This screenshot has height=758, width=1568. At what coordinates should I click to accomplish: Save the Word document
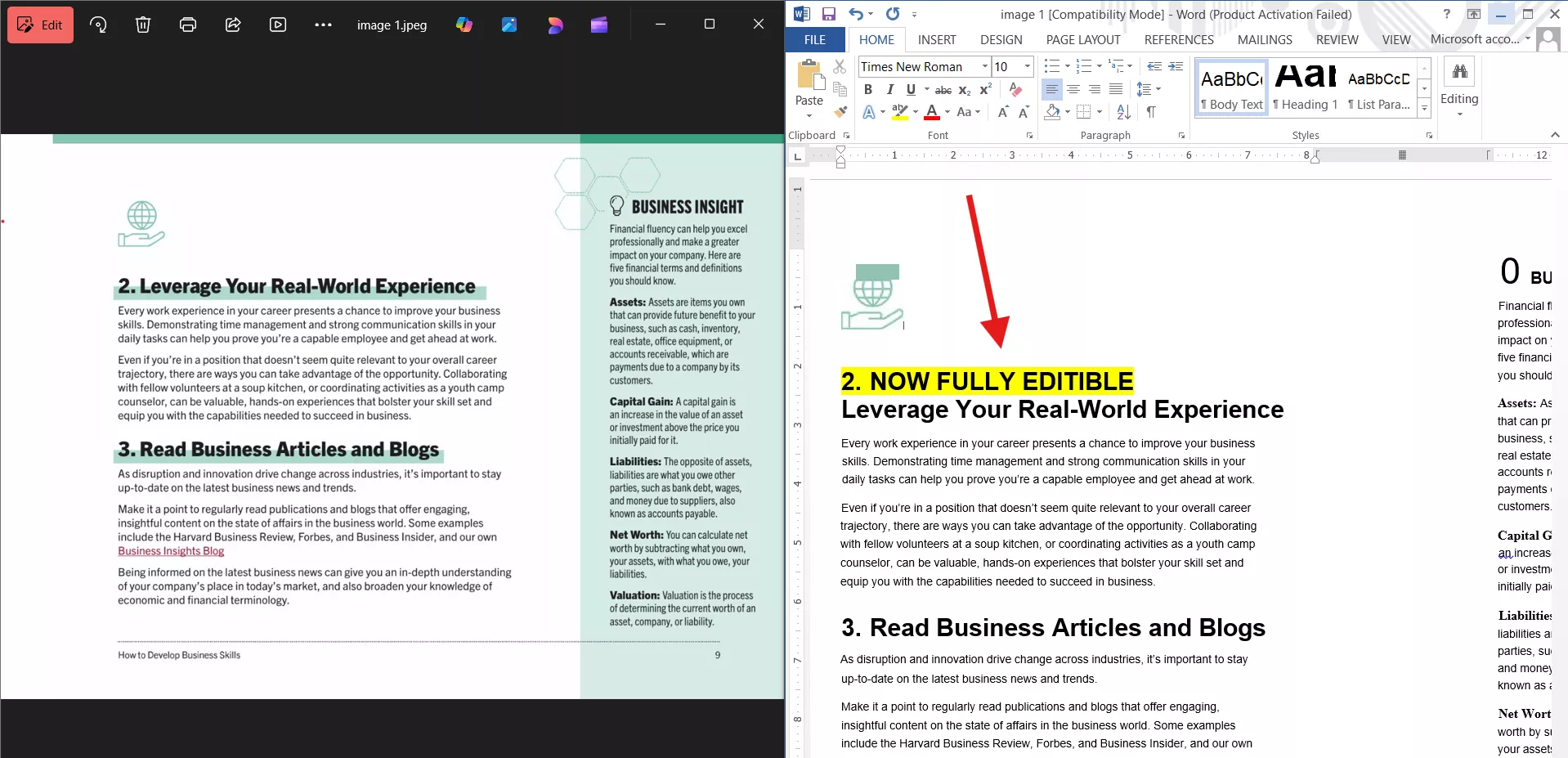click(828, 14)
